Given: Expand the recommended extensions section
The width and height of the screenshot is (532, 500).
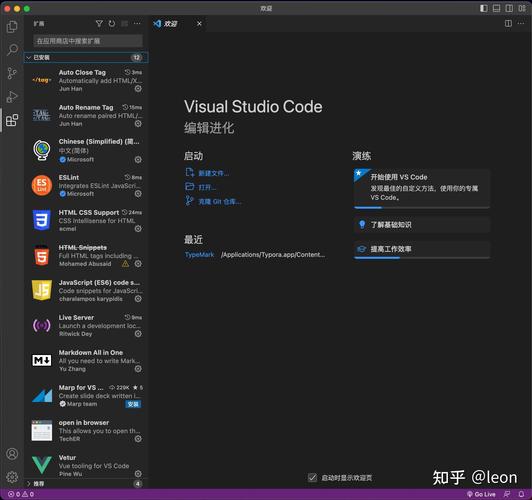Looking at the screenshot, I should (86, 484).
